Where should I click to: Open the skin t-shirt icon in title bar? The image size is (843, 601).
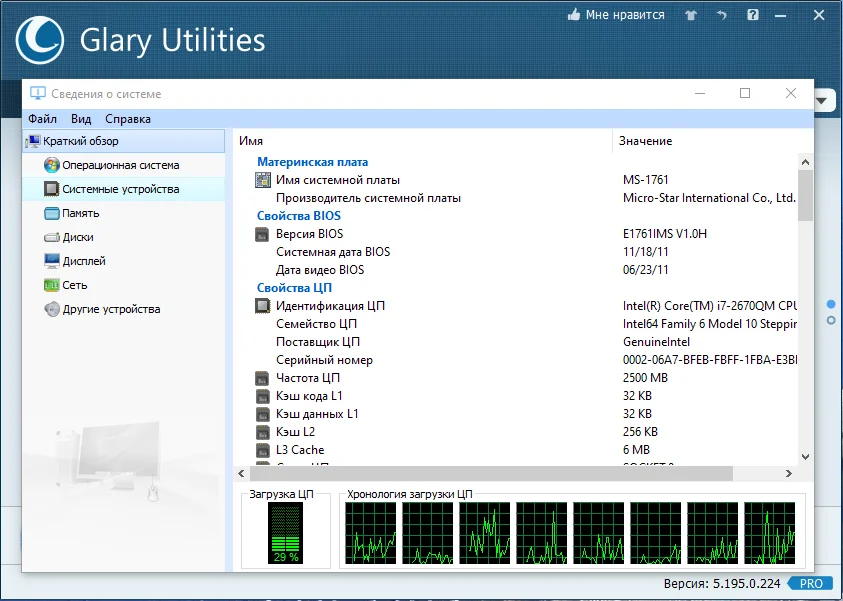pos(691,15)
